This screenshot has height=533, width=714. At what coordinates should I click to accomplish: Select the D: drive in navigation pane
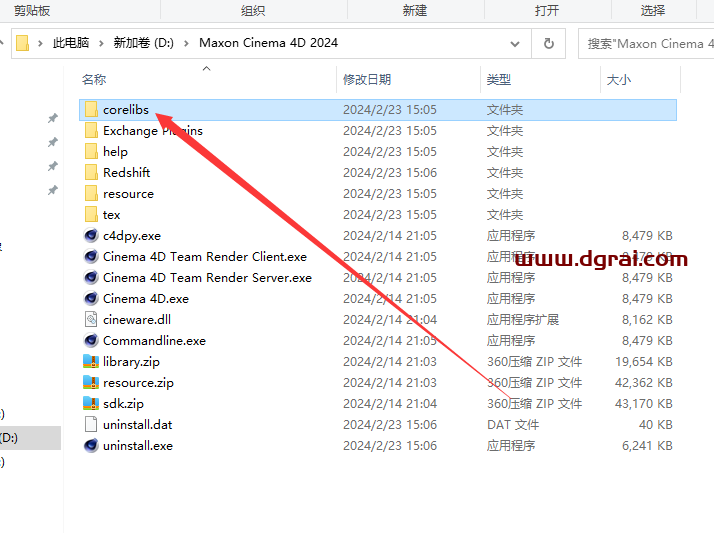[30, 438]
